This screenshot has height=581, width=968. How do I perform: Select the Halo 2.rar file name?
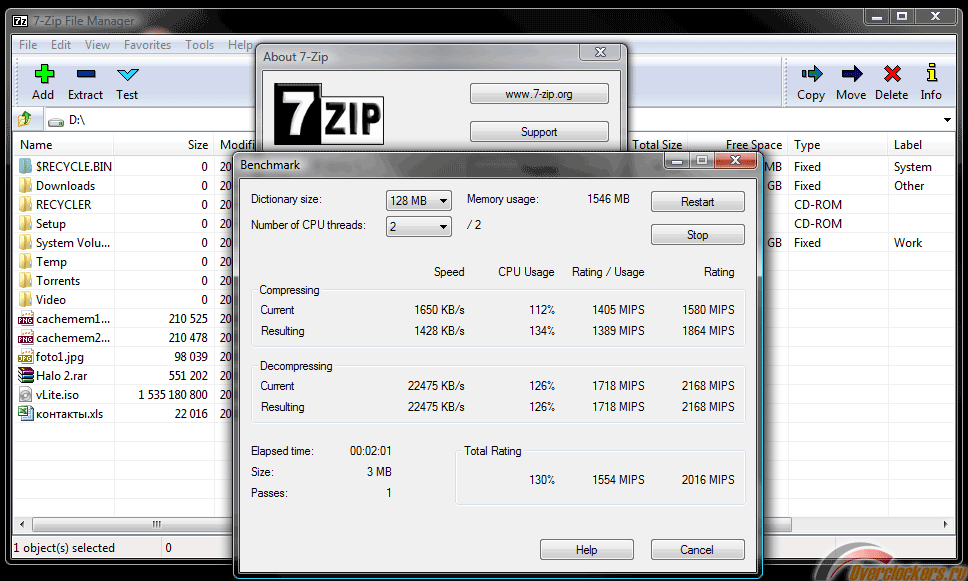(x=62, y=375)
